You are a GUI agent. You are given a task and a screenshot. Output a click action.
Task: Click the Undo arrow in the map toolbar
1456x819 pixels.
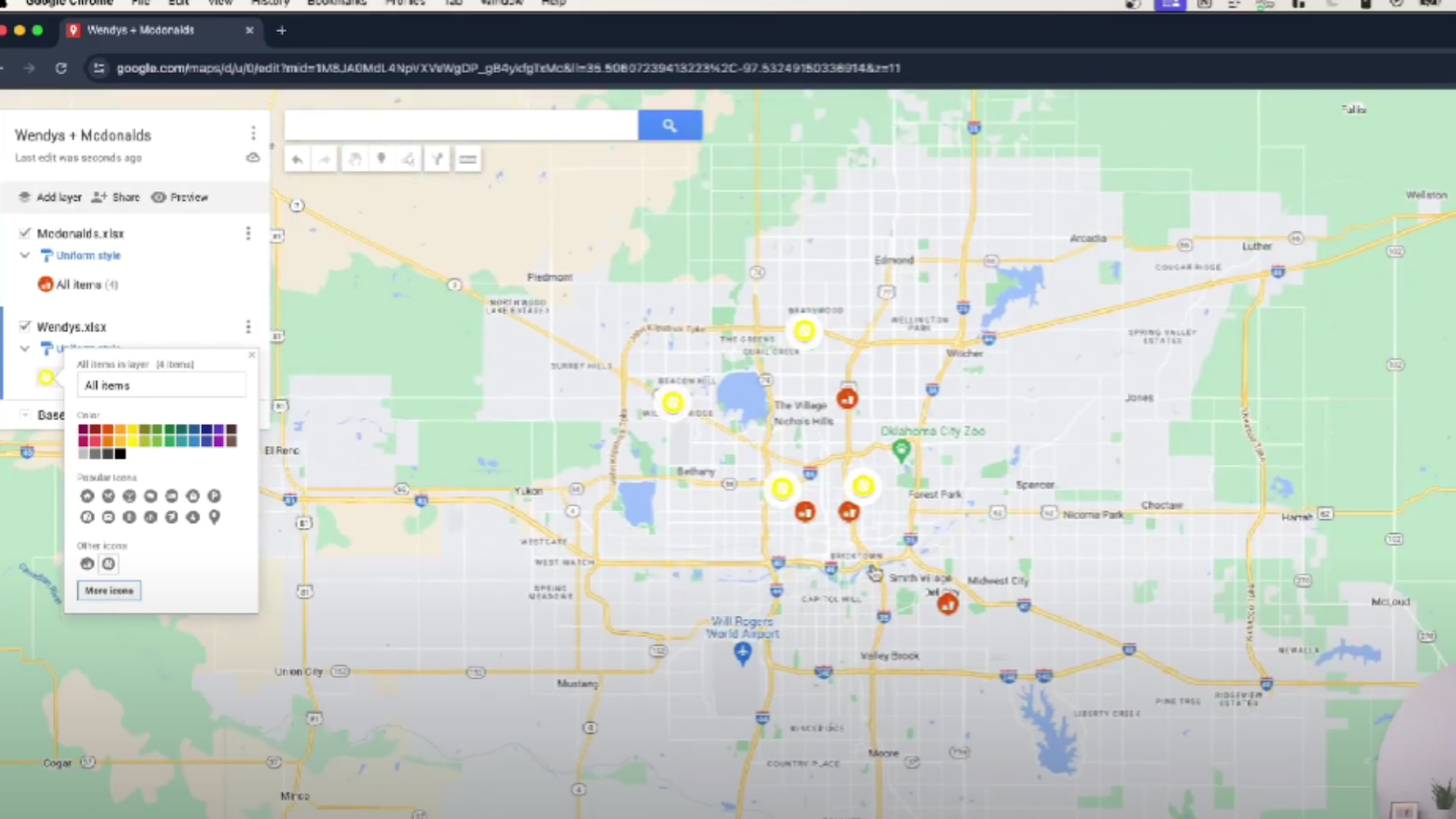pos(298,159)
